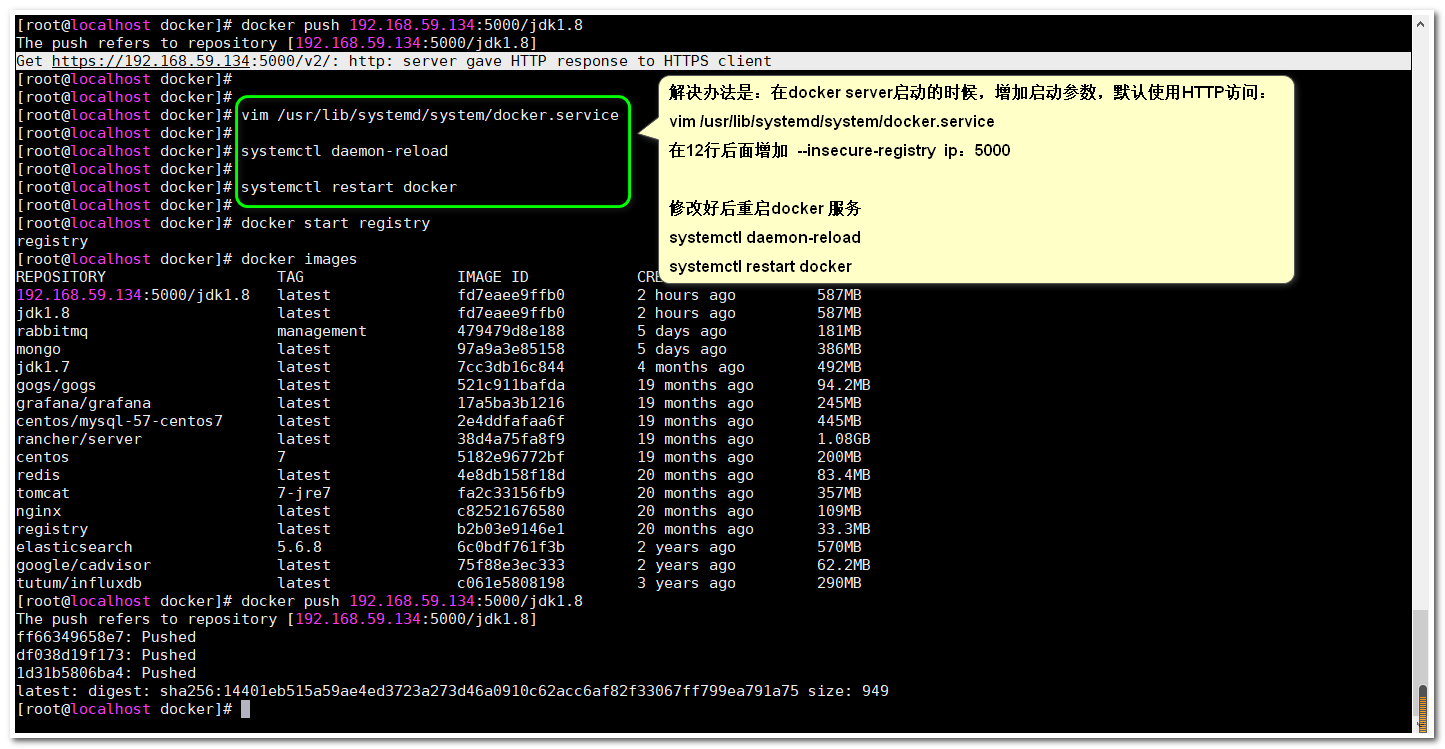1445x749 pixels.
Task: Click the 'grafana/grafana' repository name
Action: 84,403
